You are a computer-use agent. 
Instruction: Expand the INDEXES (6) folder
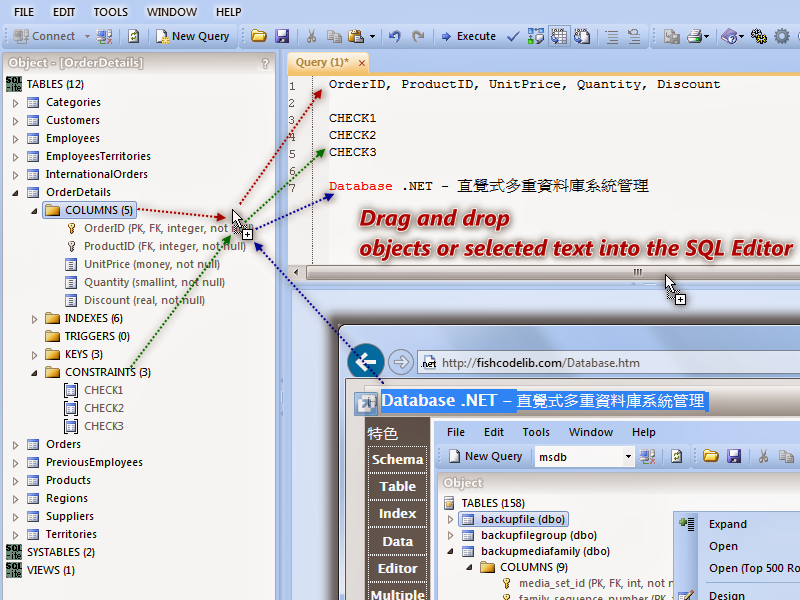[34, 319]
